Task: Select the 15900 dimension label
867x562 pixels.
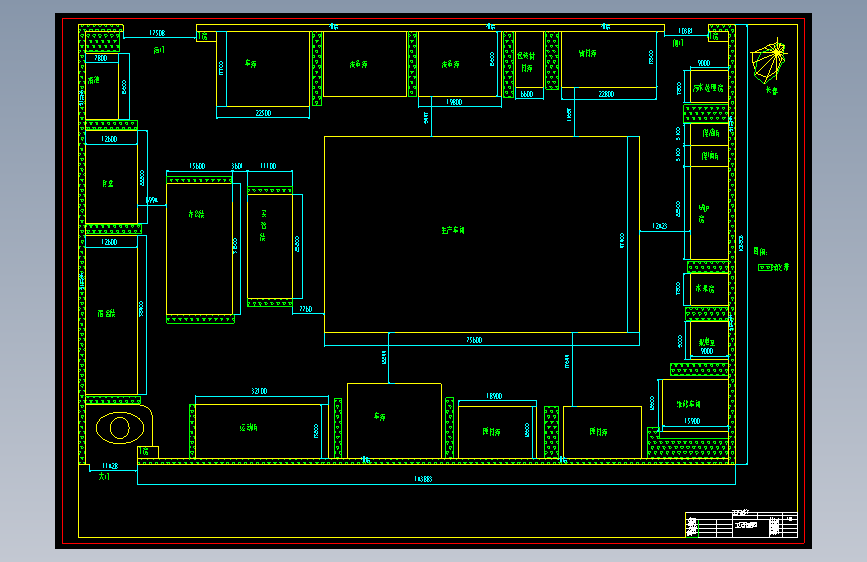Action: coord(692,421)
